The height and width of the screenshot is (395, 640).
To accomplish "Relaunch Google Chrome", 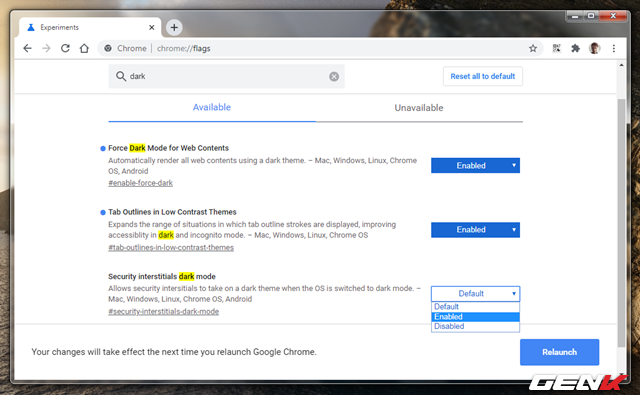I will [560, 352].
